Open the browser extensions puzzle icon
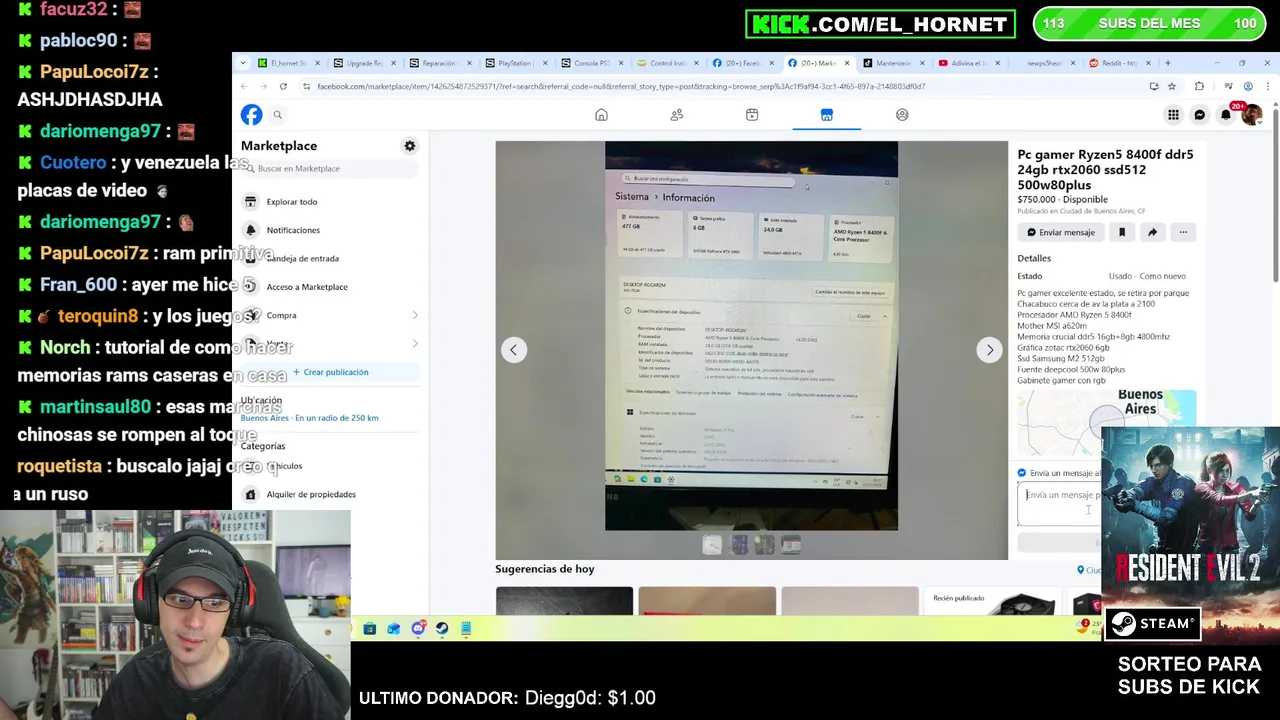 tap(1199, 86)
